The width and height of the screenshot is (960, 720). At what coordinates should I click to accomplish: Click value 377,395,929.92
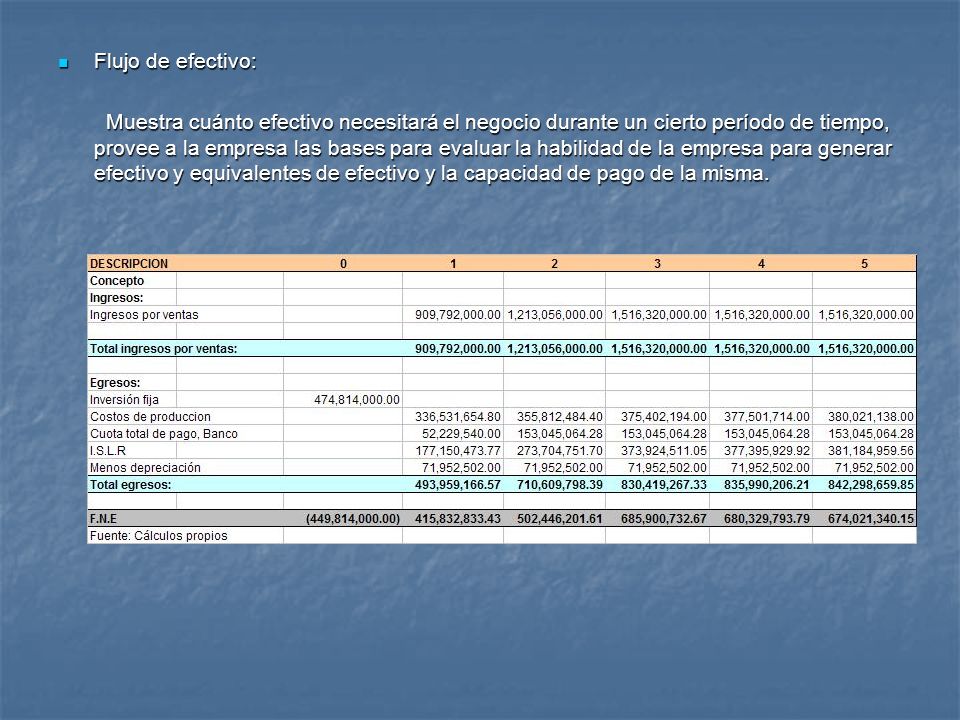[x=767, y=451]
